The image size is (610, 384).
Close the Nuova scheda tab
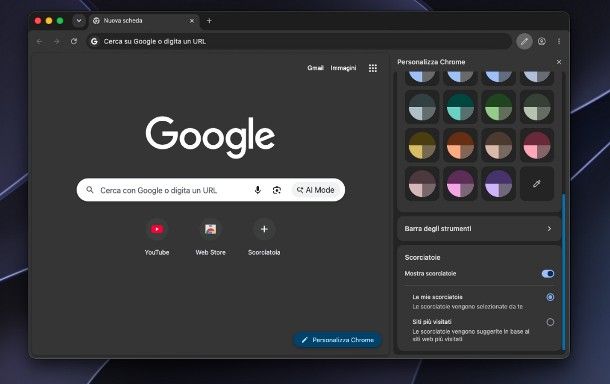pyautogui.click(x=192, y=21)
